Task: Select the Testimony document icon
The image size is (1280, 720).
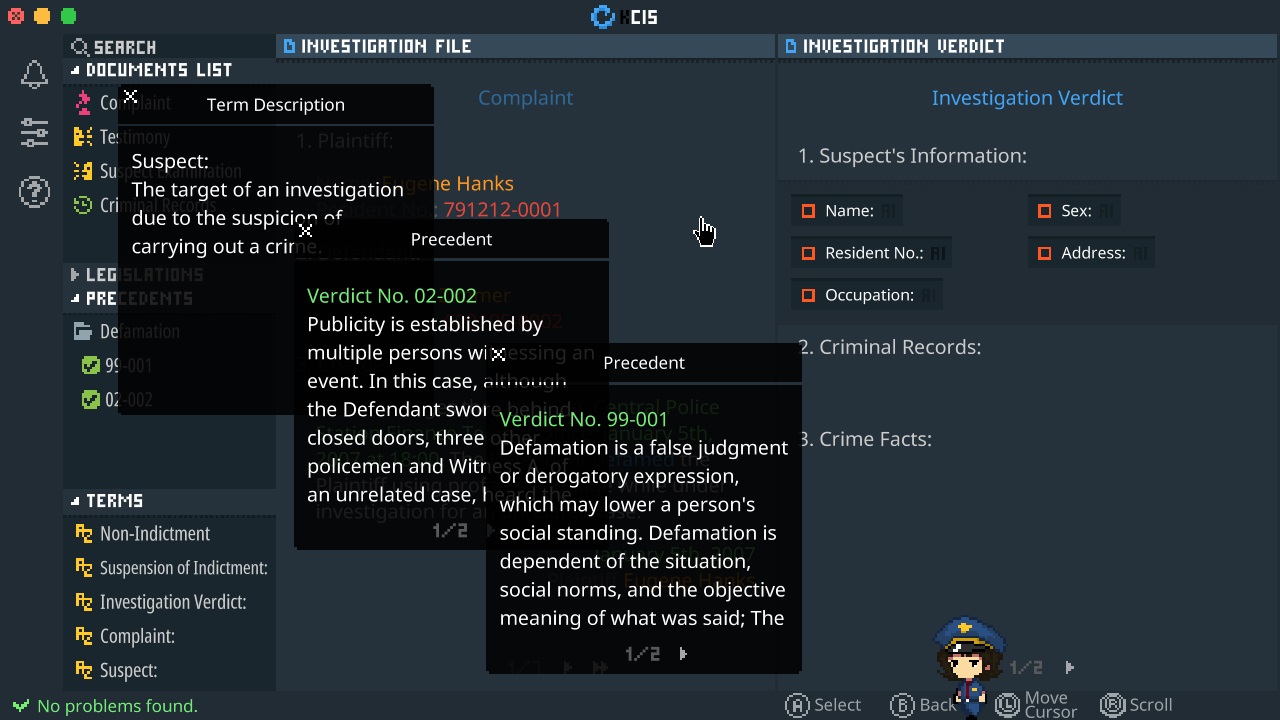Action: [x=84, y=137]
